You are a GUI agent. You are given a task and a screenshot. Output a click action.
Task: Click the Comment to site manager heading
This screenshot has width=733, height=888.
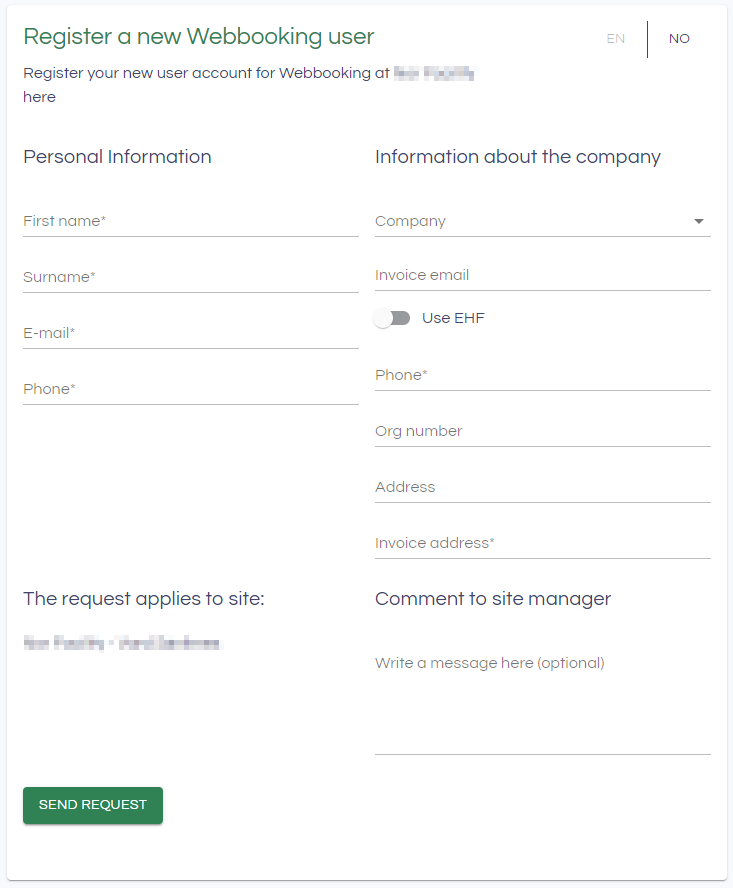492,599
